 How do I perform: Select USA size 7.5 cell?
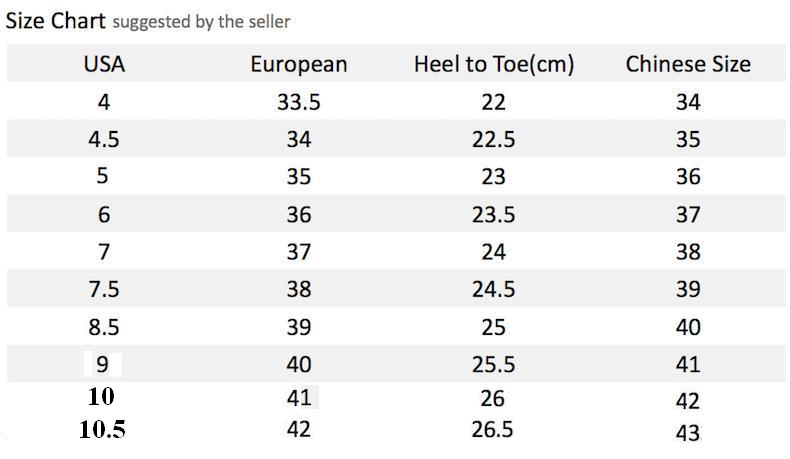104,289
